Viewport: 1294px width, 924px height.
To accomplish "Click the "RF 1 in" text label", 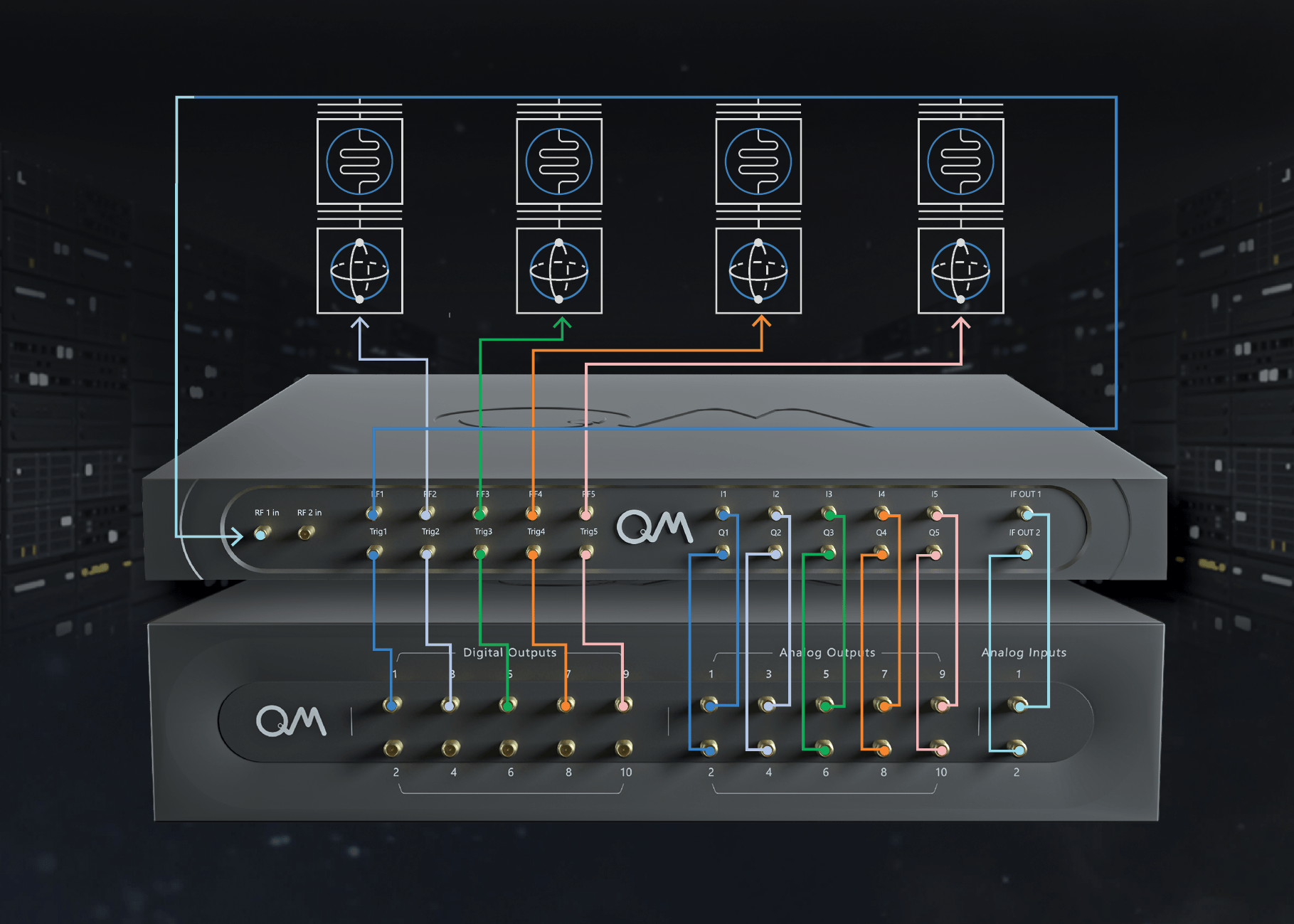I will pyautogui.click(x=267, y=513).
